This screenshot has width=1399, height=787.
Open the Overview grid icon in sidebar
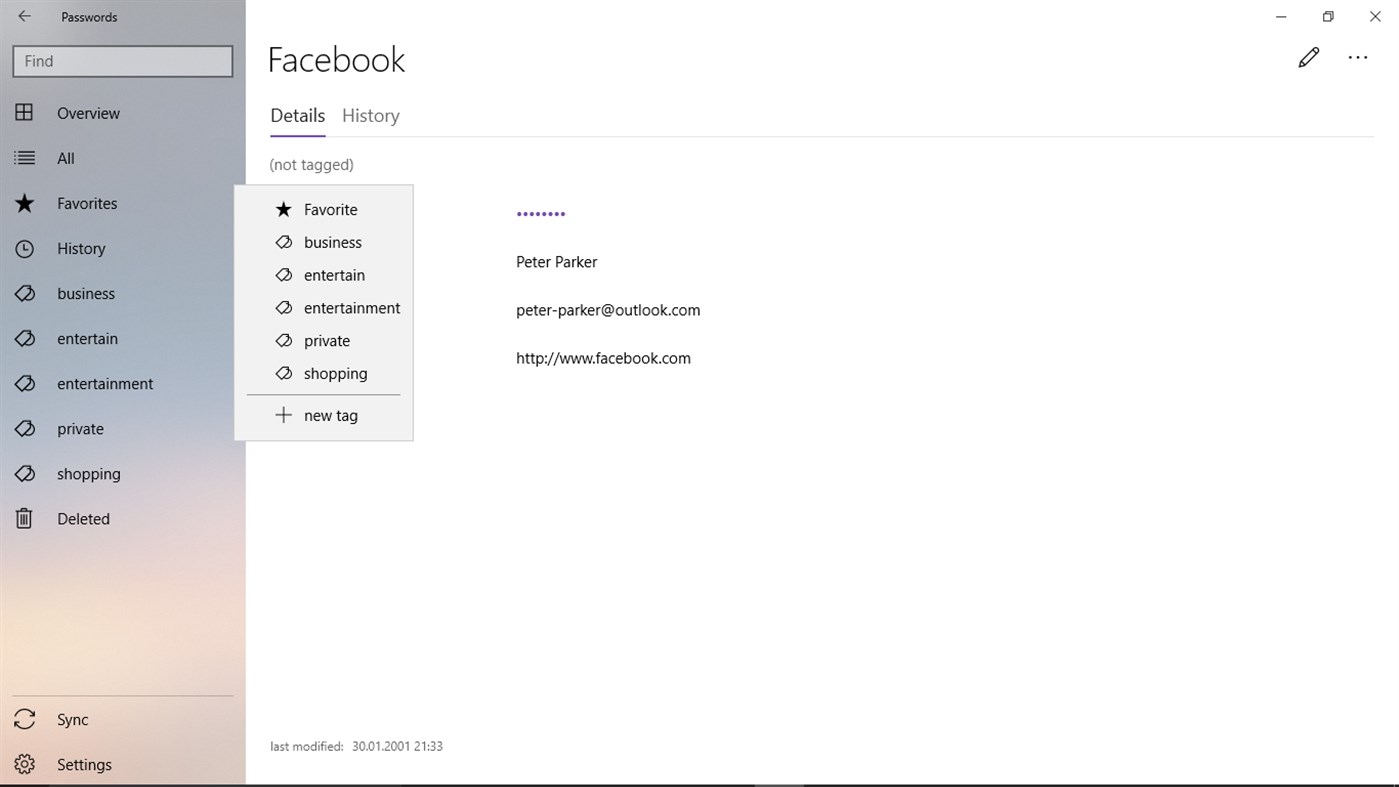point(24,113)
